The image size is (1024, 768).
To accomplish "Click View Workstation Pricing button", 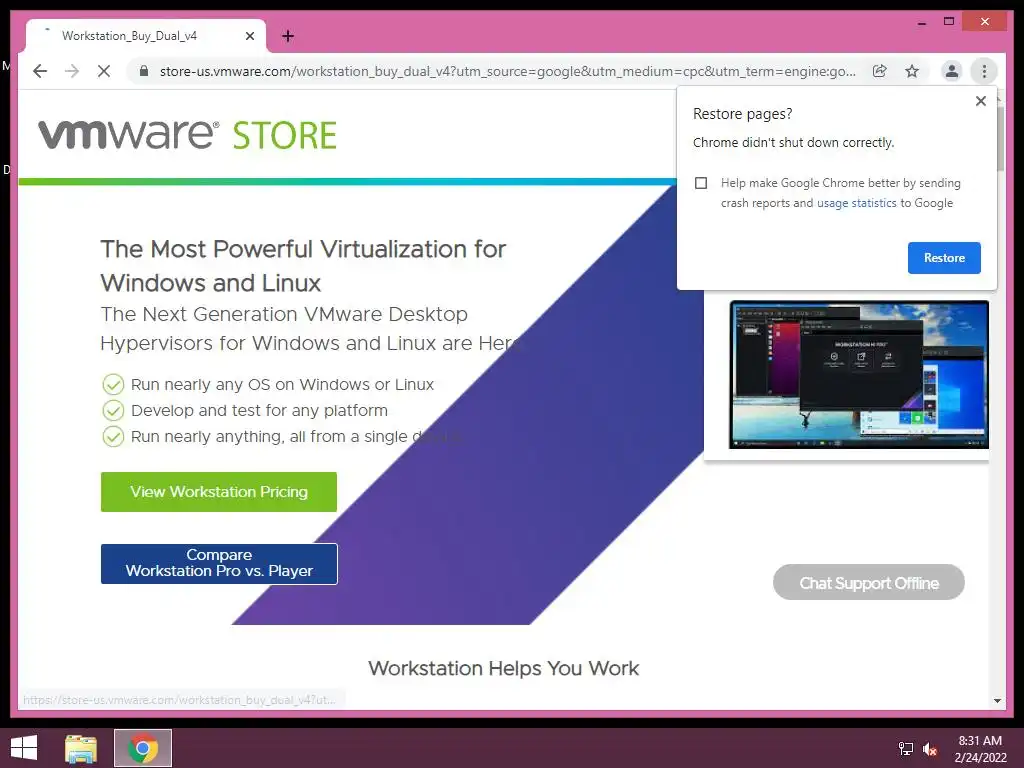I will click(219, 492).
